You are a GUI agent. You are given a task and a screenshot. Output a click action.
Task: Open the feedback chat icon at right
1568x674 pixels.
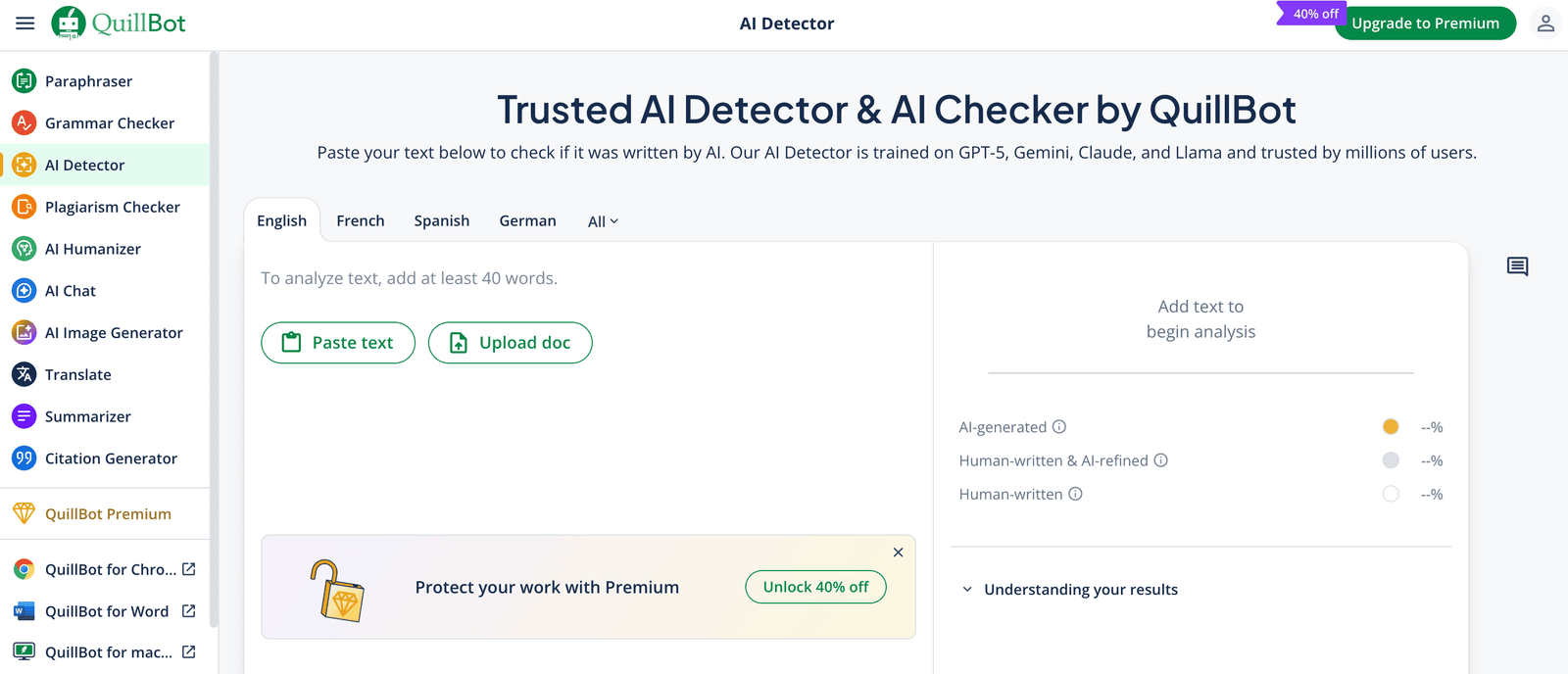point(1517,266)
